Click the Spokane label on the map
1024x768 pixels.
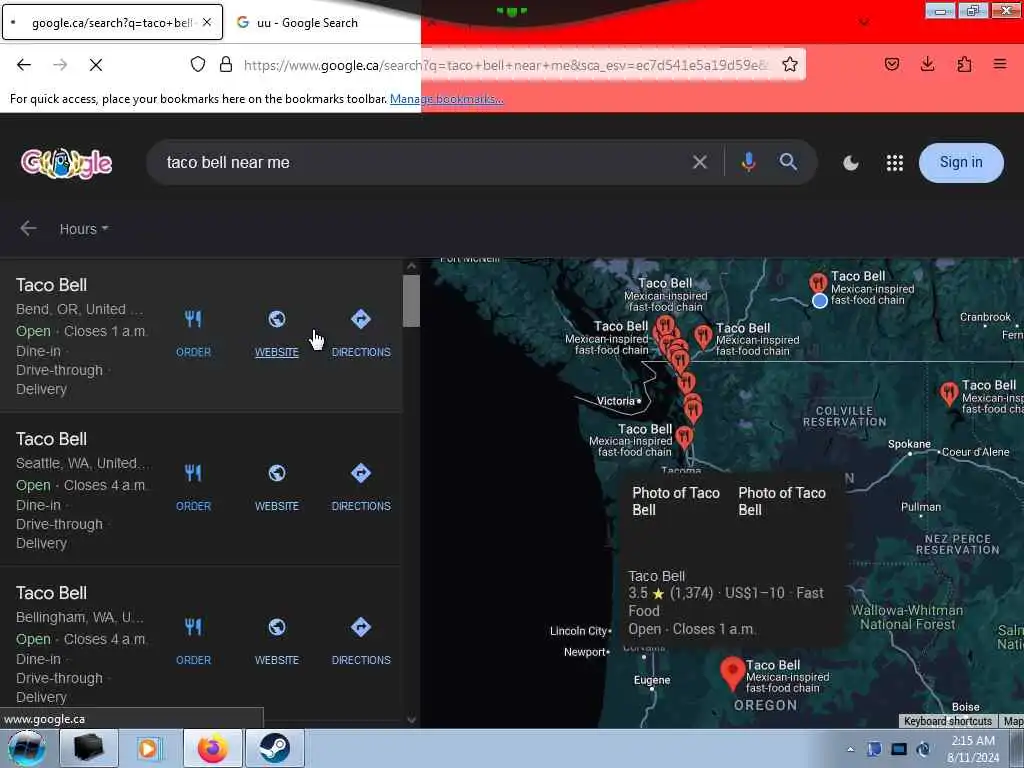tap(909, 444)
